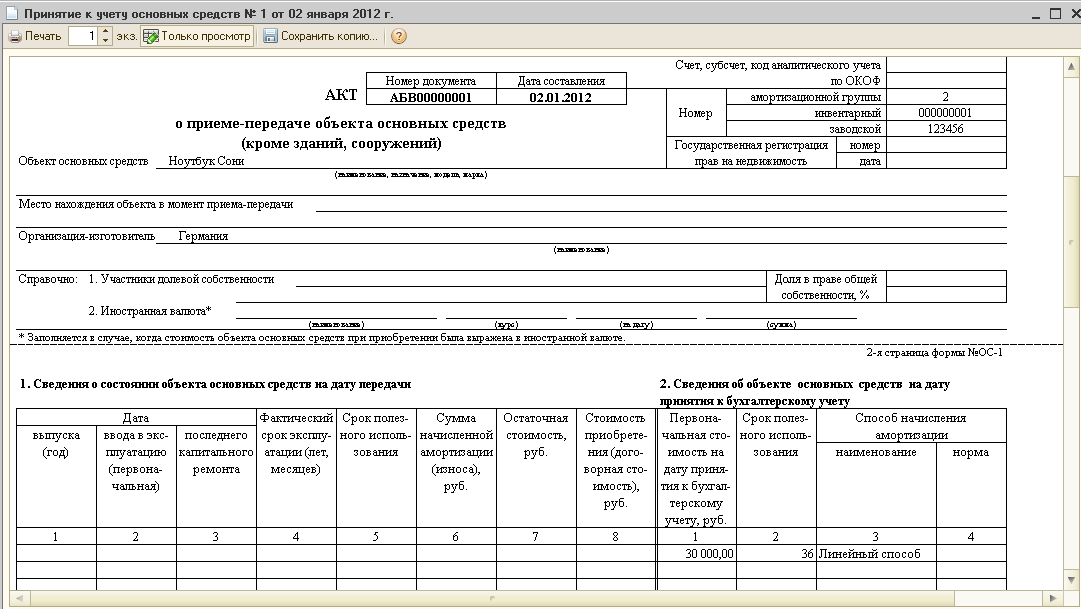Select initial cost cell 30 000,00
This screenshot has height=609, width=1081.
click(x=696, y=554)
